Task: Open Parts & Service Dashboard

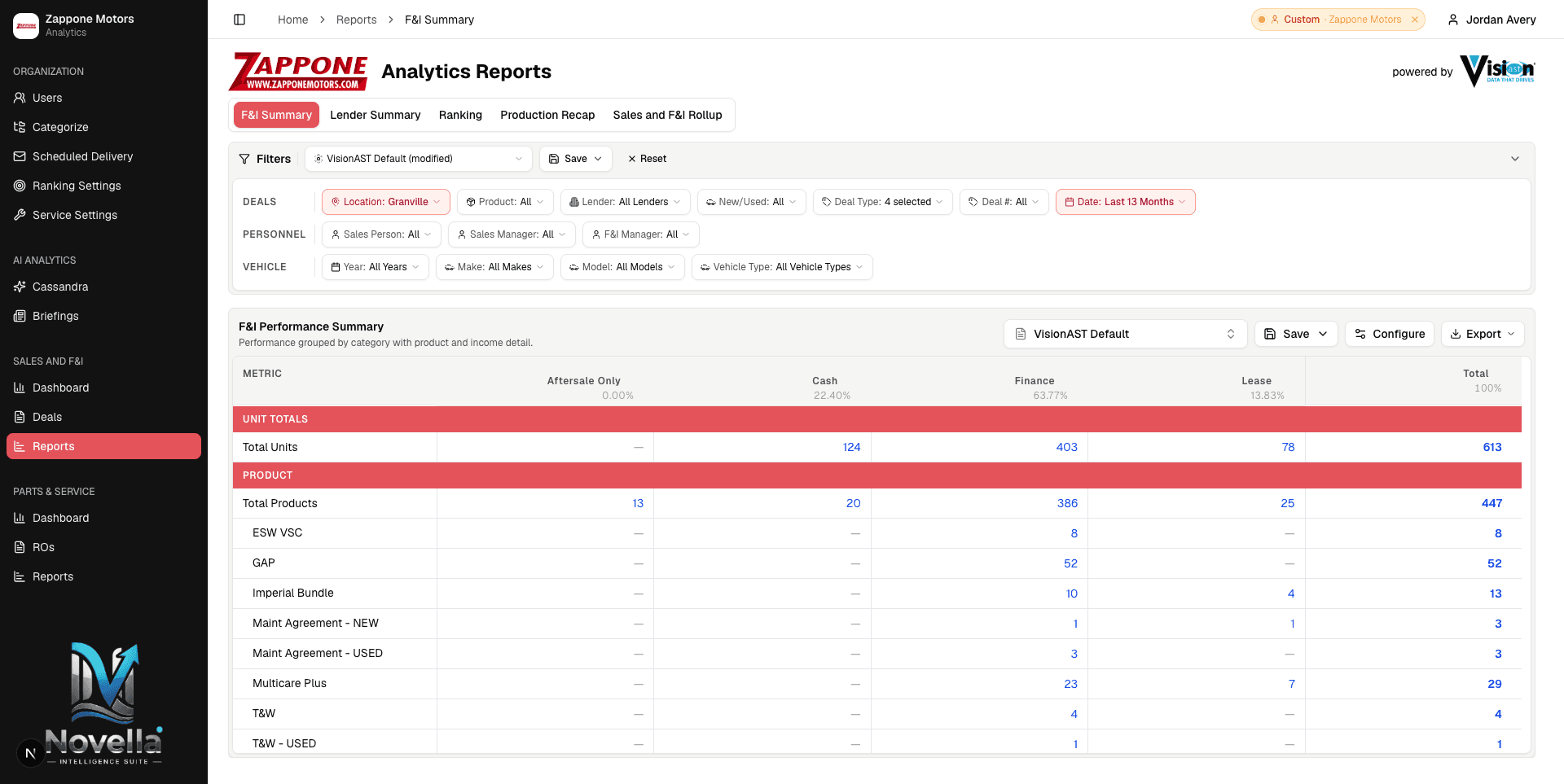Action: pos(103,518)
